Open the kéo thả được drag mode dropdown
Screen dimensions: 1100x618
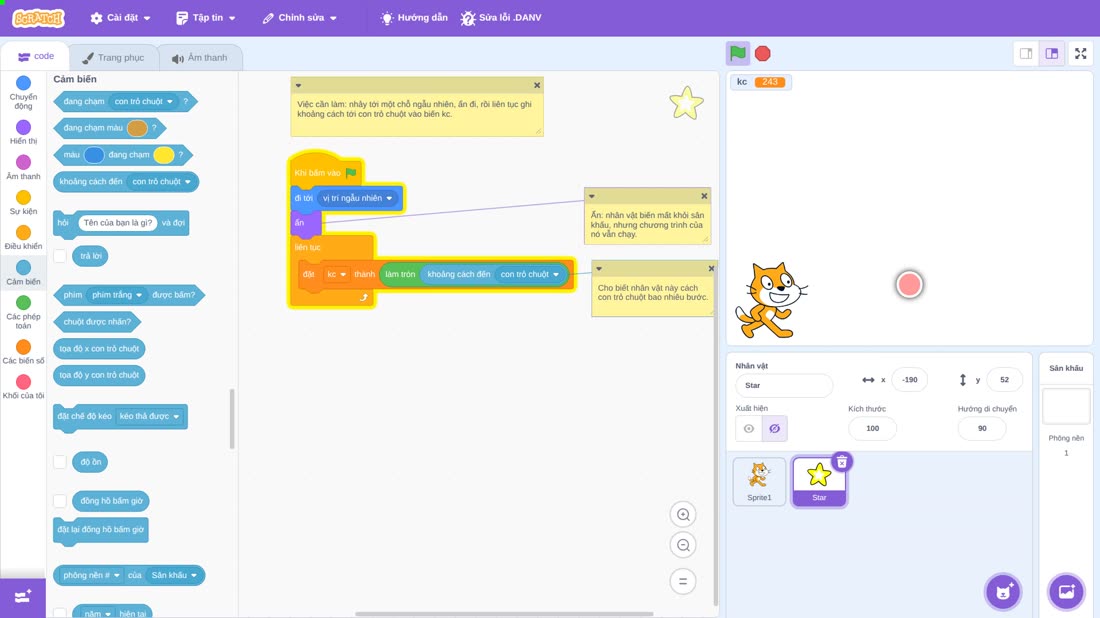tap(149, 416)
